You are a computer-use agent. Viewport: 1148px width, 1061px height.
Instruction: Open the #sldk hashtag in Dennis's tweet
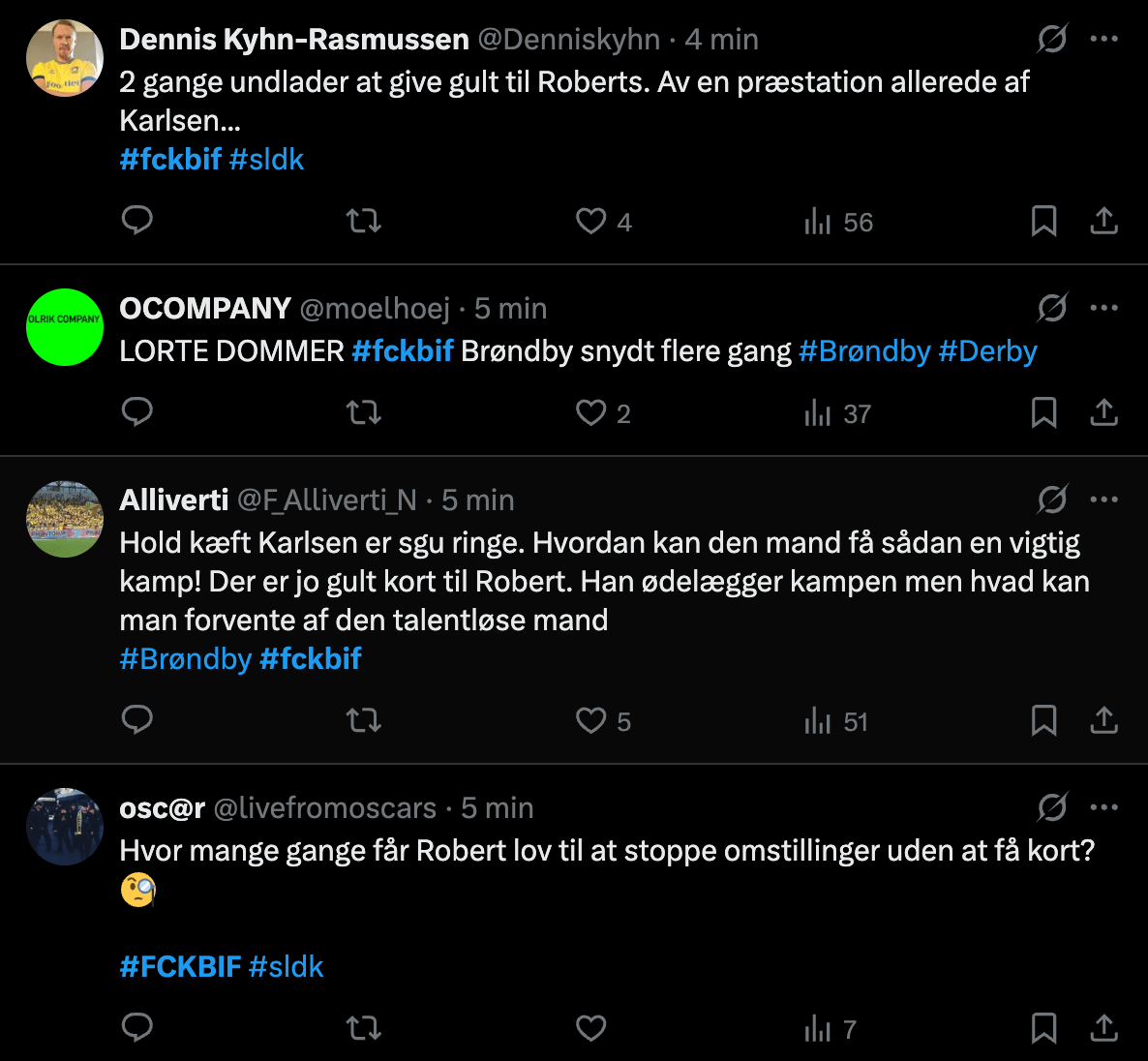(x=267, y=160)
